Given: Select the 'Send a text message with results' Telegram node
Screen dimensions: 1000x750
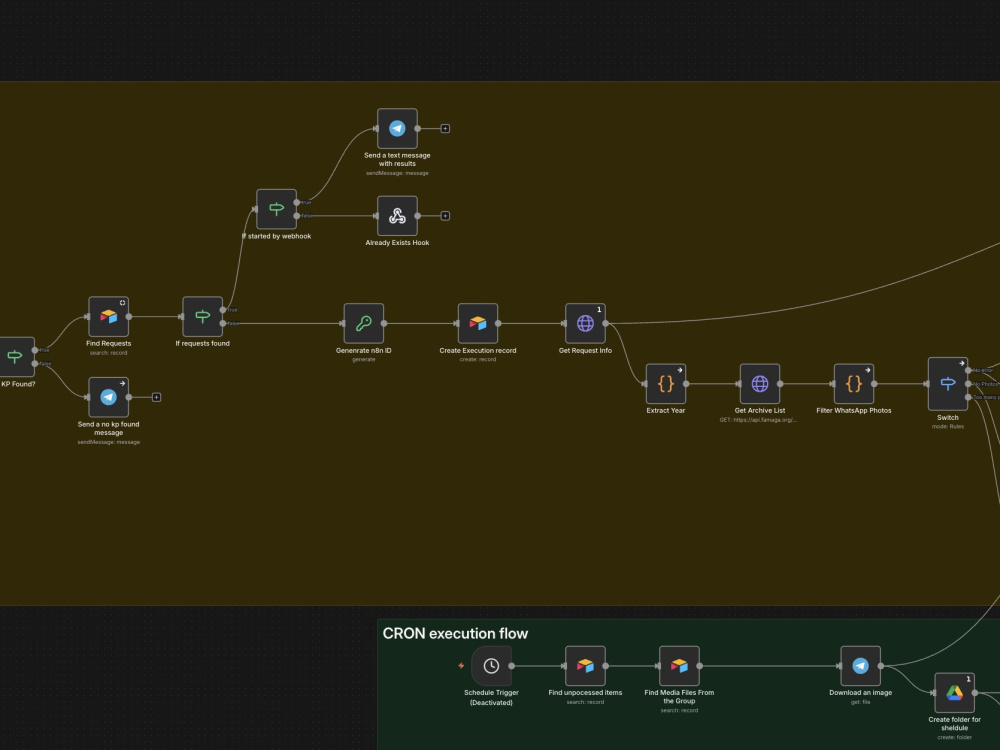Looking at the screenshot, I should click(397, 128).
